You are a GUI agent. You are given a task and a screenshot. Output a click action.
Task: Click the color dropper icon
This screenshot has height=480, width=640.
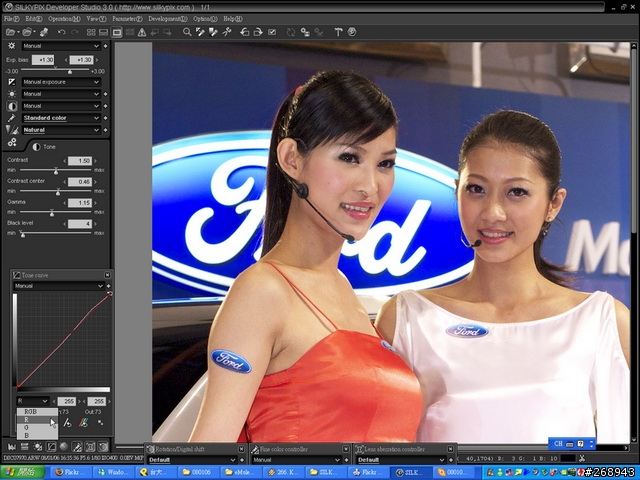click(x=12, y=118)
